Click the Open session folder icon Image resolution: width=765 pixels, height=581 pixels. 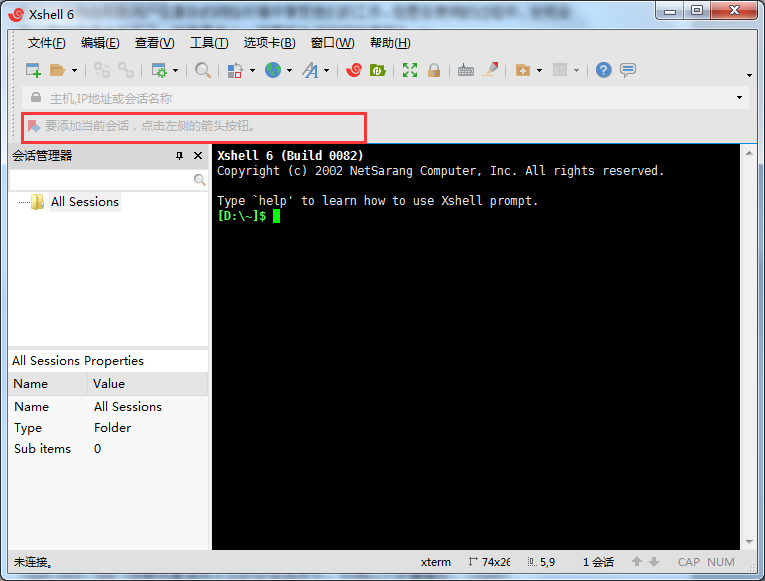point(58,70)
